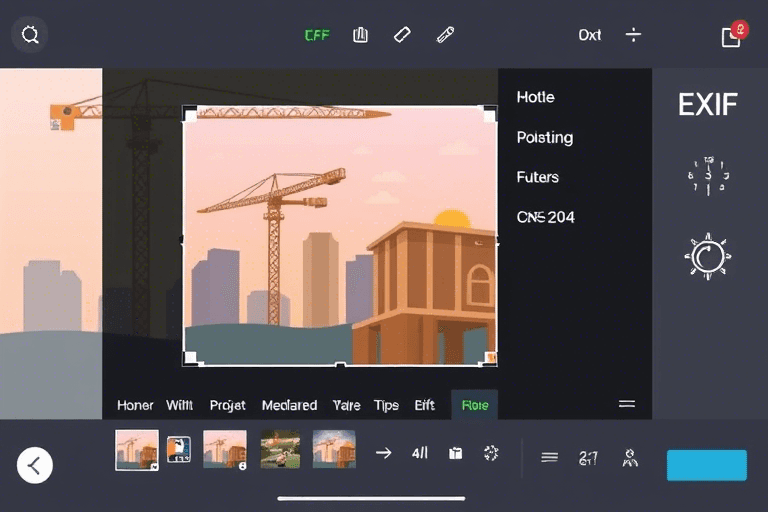Click the Futers option in side list
This screenshot has width=768, height=512.
pos(537,177)
